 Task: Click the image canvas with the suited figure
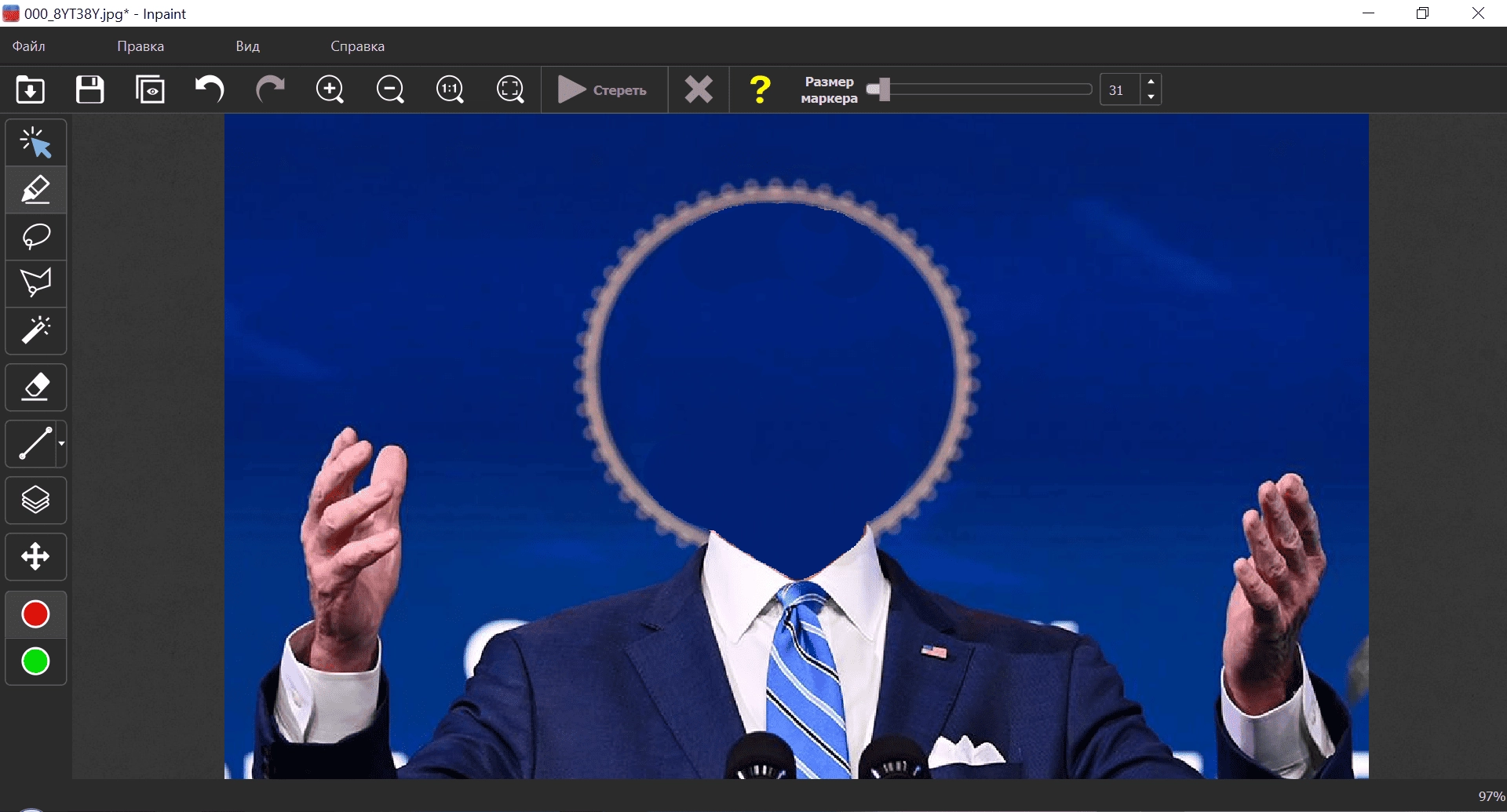point(797,446)
